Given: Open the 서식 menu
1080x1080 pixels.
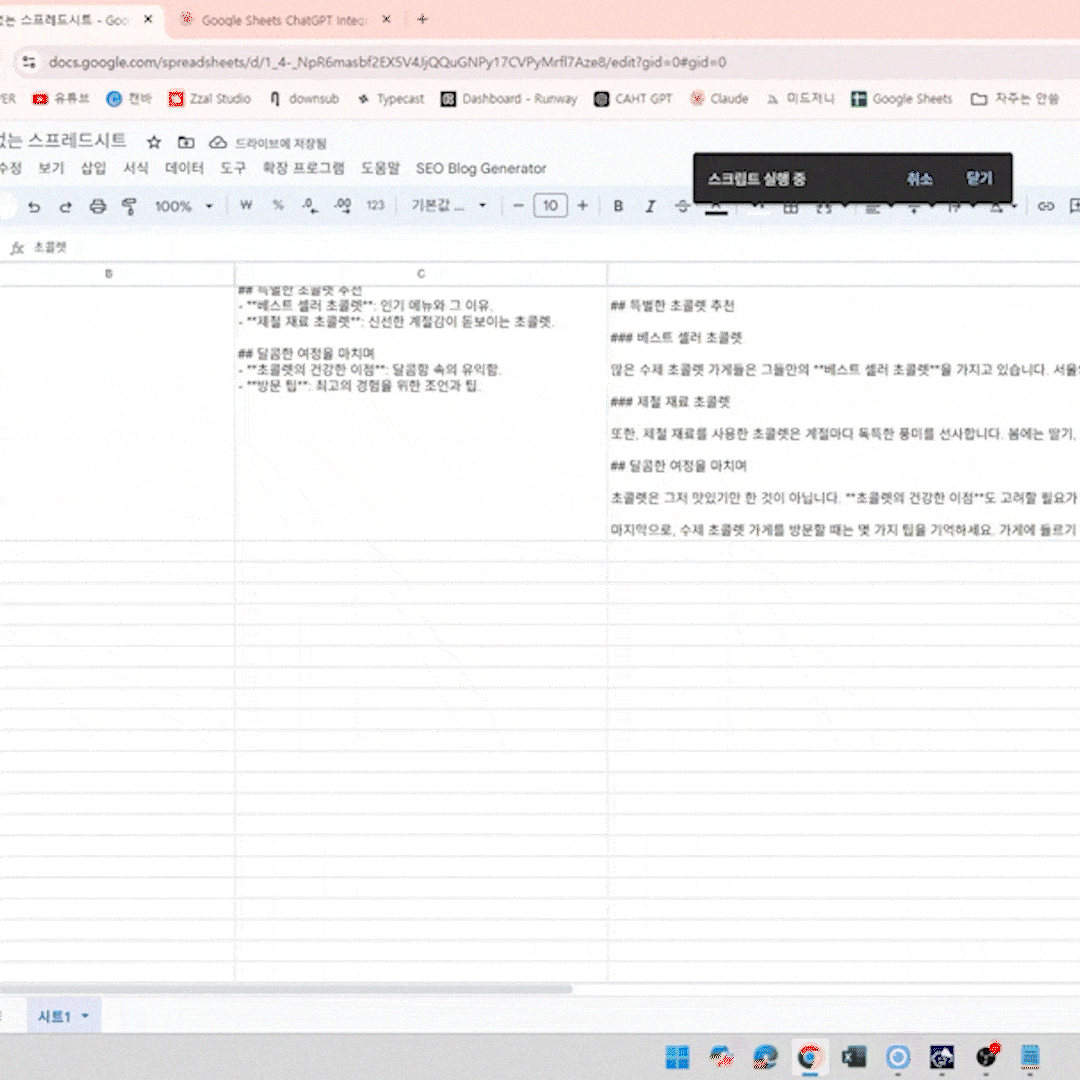Looking at the screenshot, I should point(136,168).
